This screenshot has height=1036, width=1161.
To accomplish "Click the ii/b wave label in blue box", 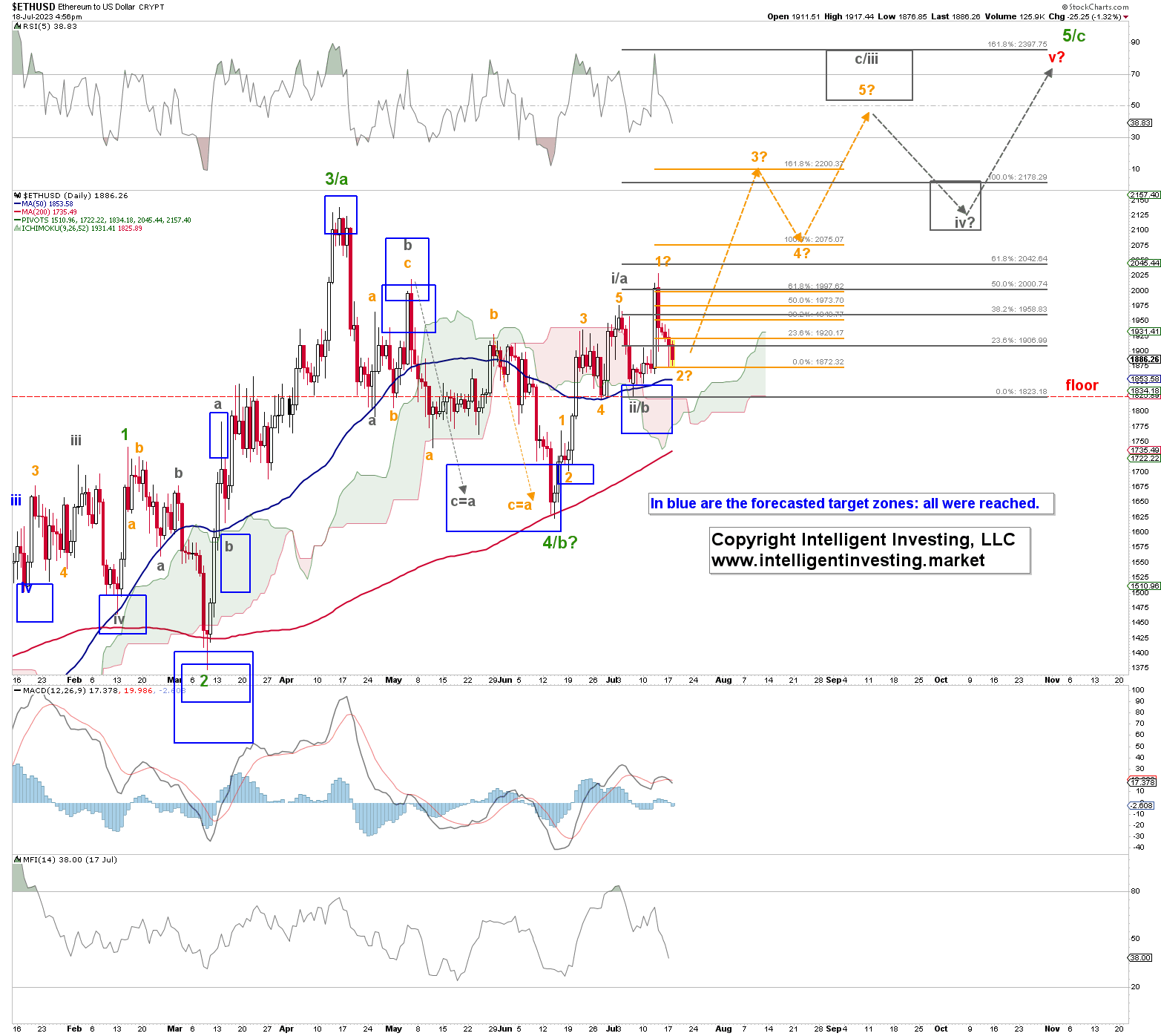I will (639, 407).
